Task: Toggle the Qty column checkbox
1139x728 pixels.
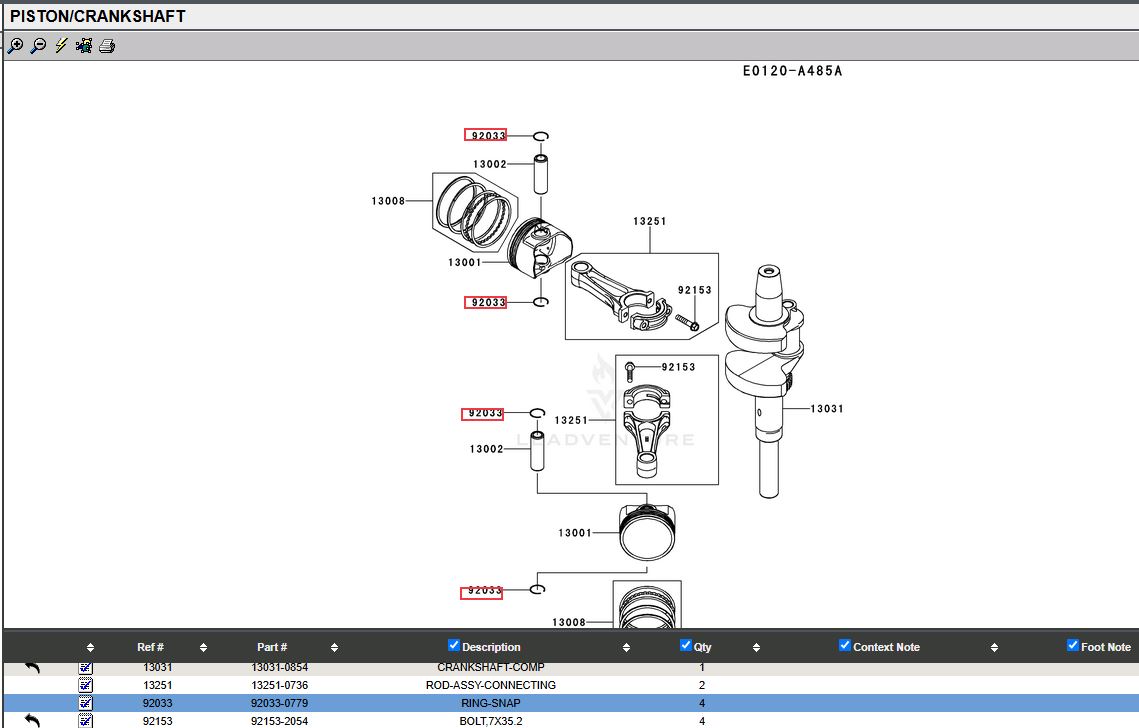Action: click(686, 645)
